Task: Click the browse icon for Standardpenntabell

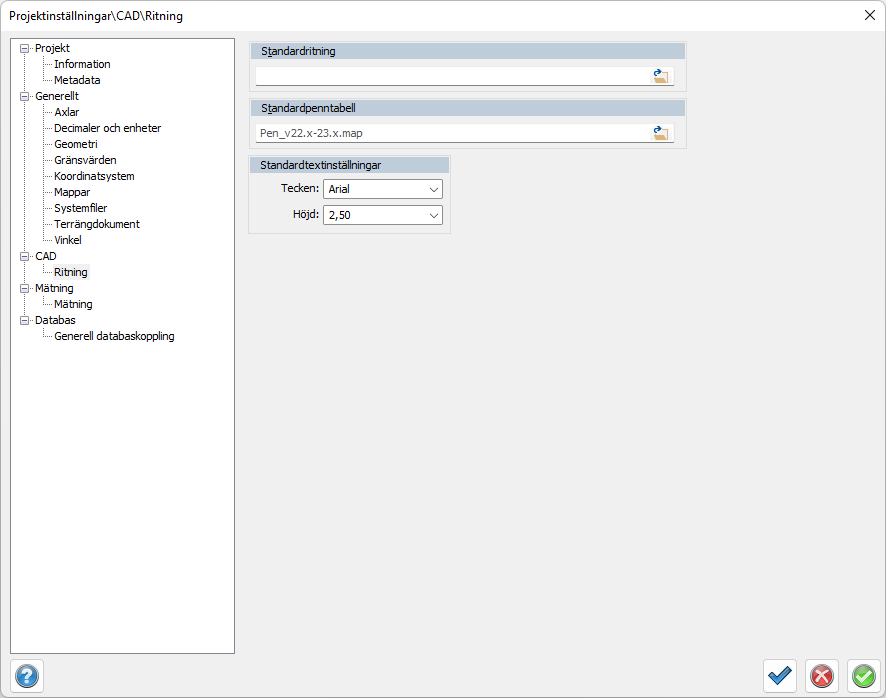Action: click(661, 133)
